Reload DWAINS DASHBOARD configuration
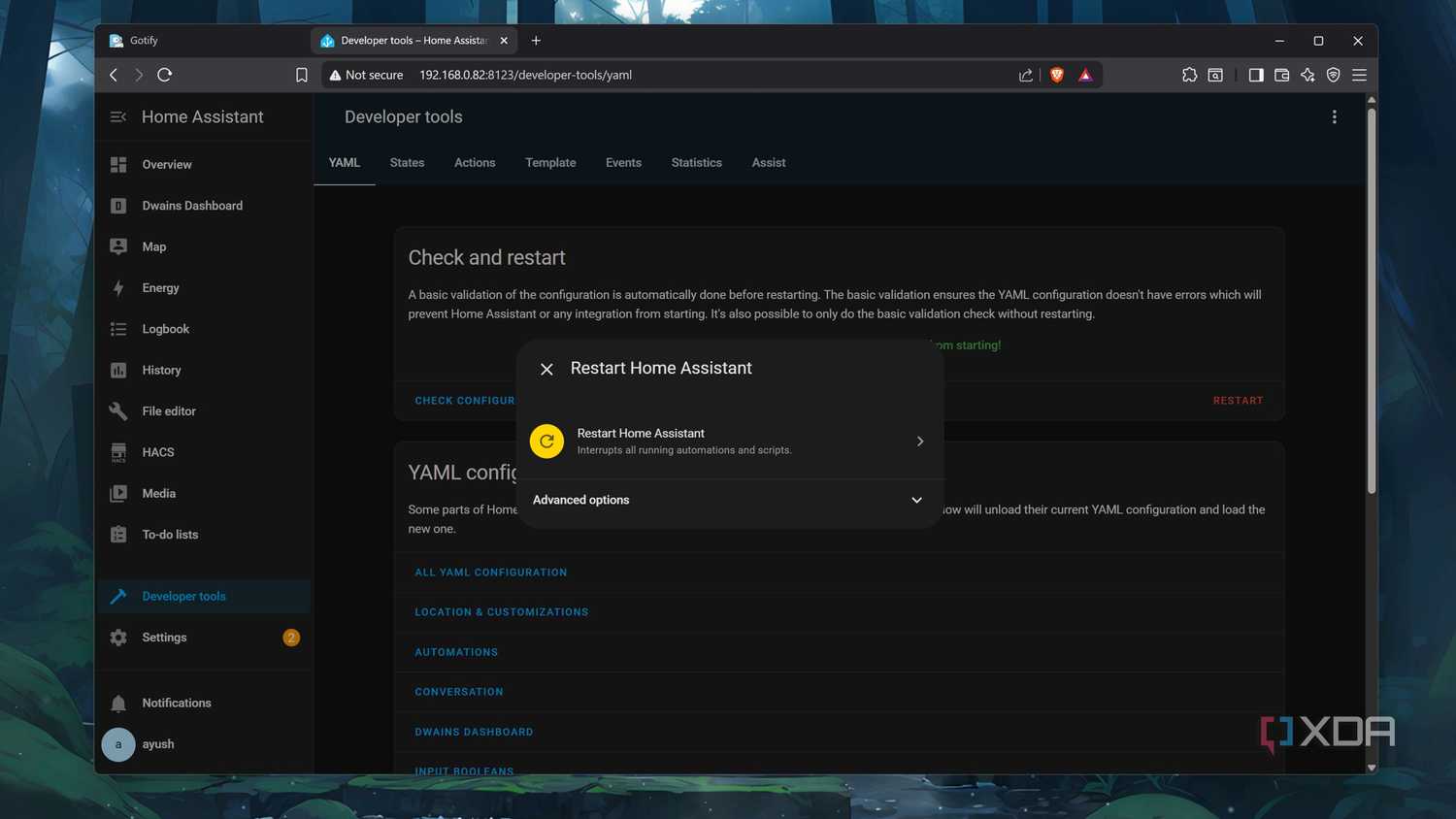The image size is (1456, 819). [474, 732]
